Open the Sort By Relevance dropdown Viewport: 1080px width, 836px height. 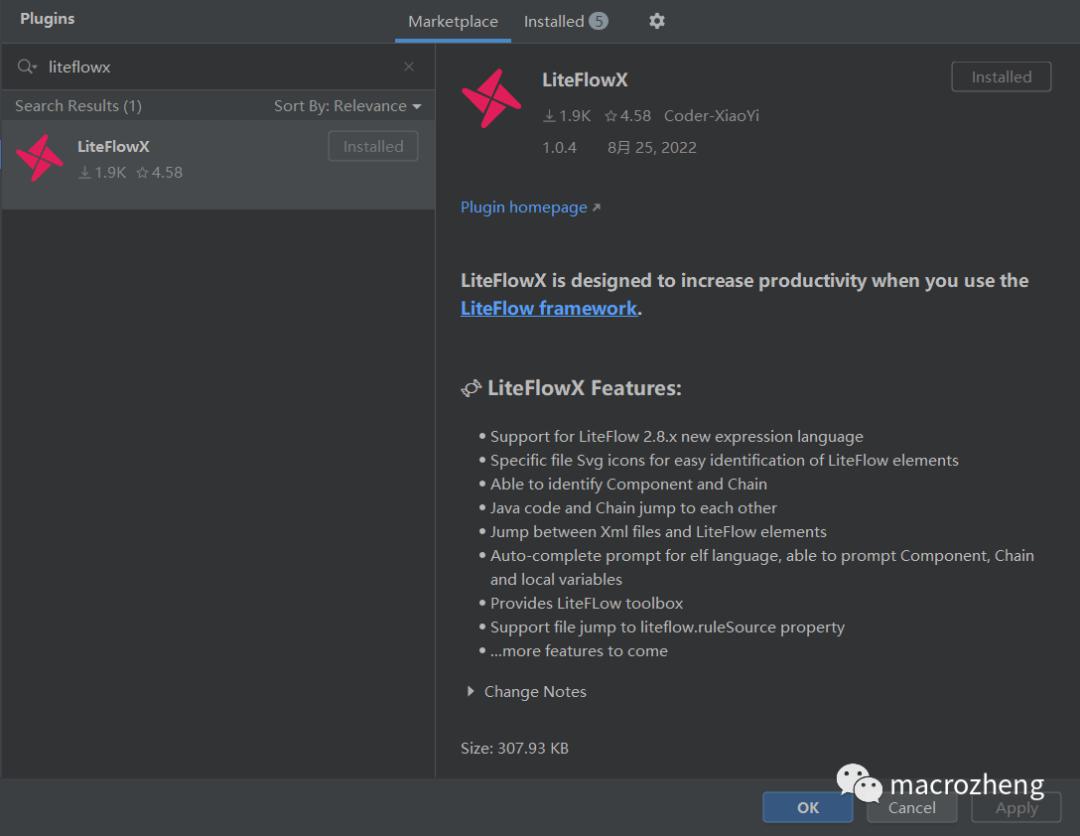click(347, 106)
